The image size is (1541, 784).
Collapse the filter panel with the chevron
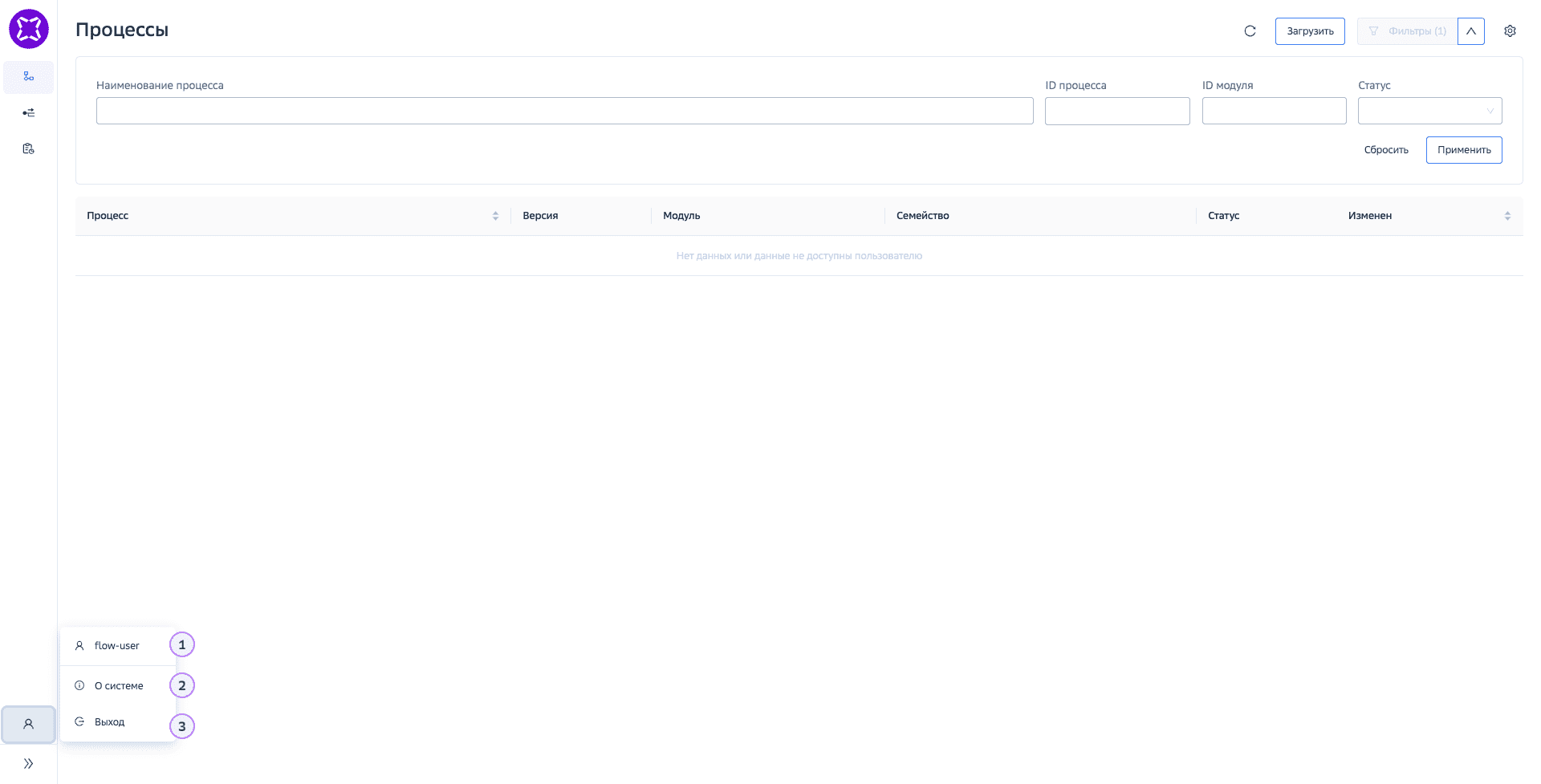pyautogui.click(x=1471, y=30)
